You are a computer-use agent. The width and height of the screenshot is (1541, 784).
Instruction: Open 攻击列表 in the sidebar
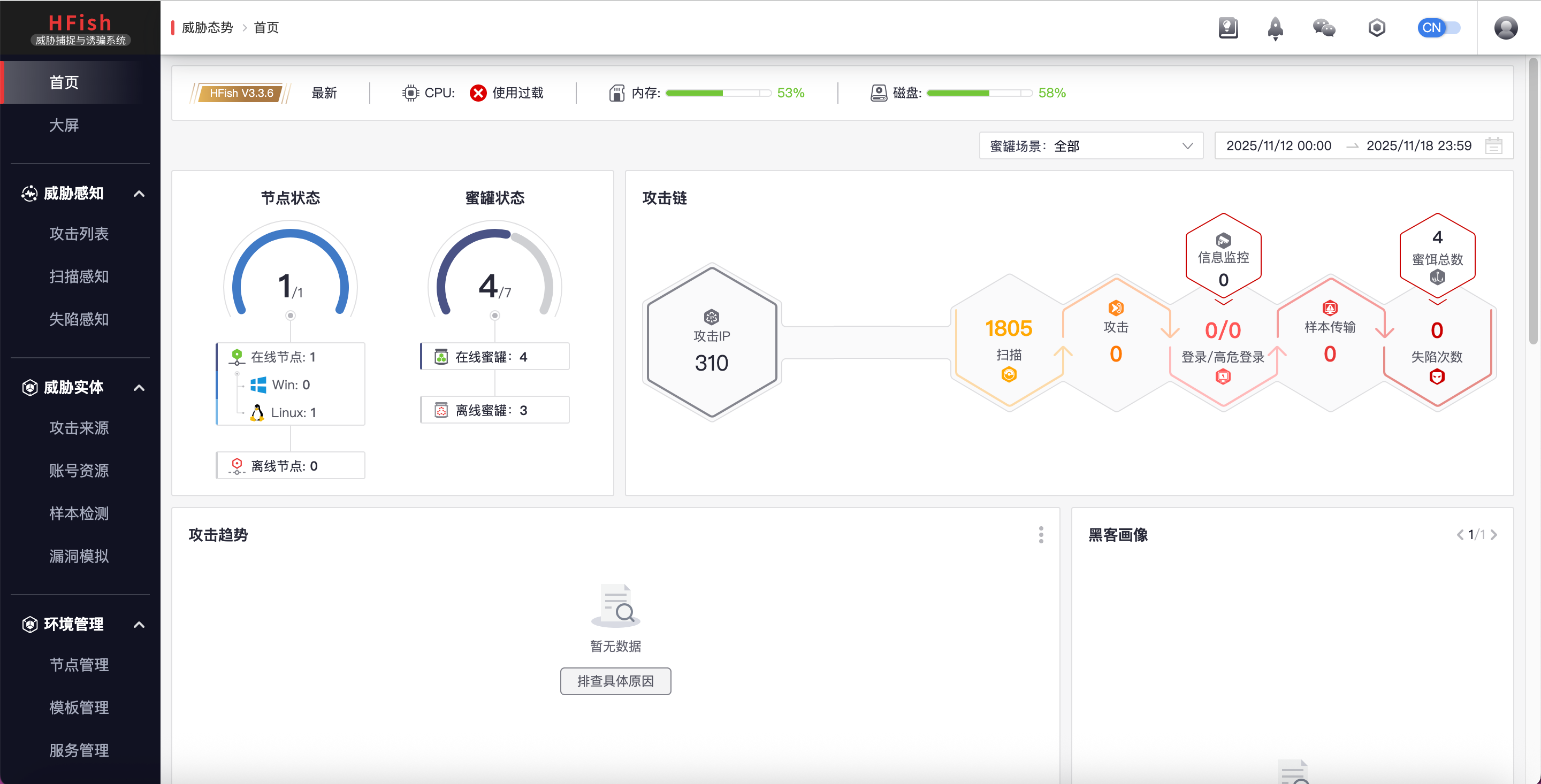point(79,234)
